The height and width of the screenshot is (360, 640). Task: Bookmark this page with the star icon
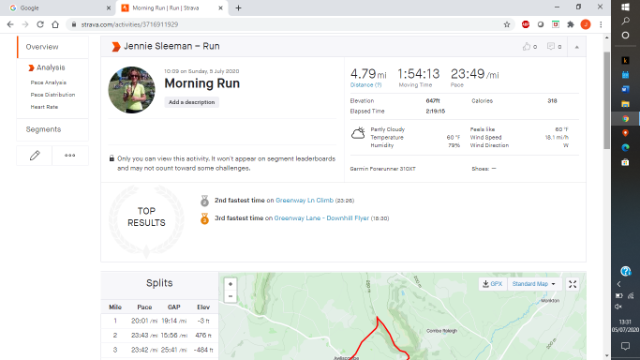tap(507, 24)
